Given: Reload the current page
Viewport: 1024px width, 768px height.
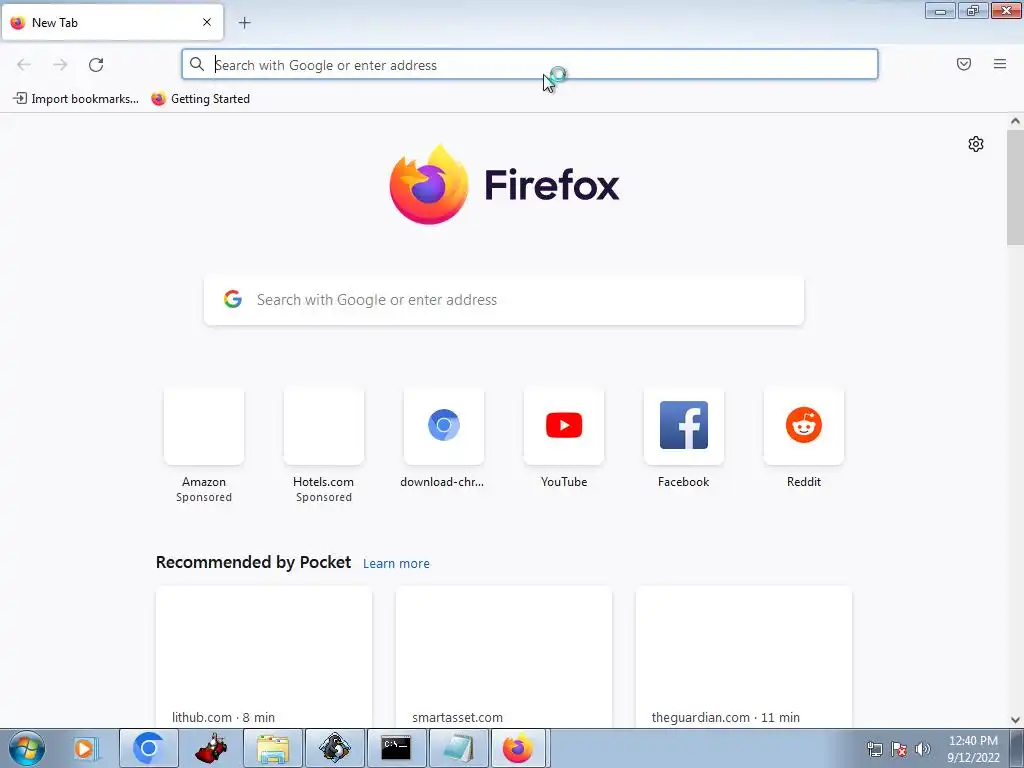Looking at the screenshot, I should pyautogui.click(x=96, y=65).
